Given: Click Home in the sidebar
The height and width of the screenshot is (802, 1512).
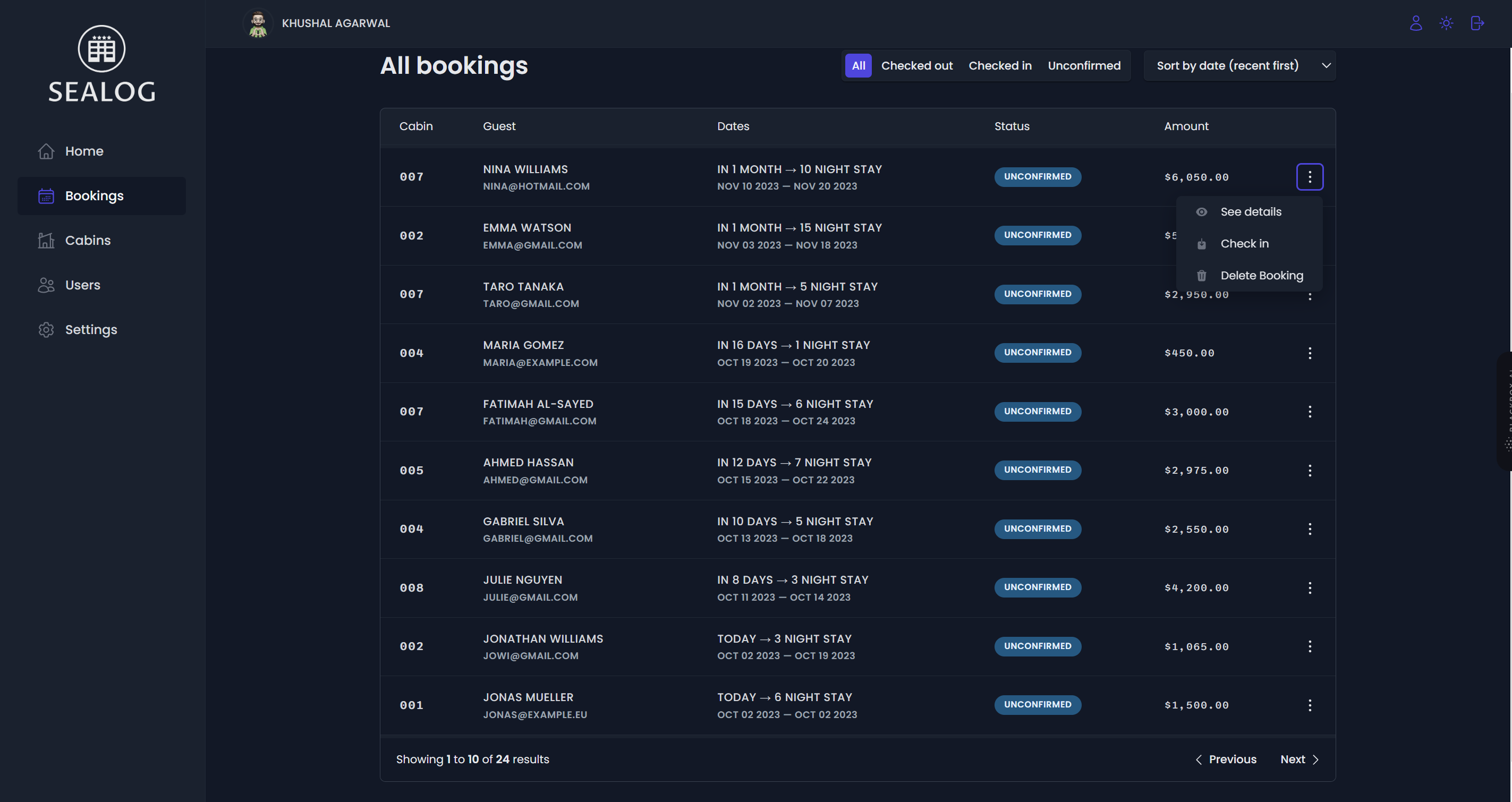Looking at the screenshot, I should 84,151.
